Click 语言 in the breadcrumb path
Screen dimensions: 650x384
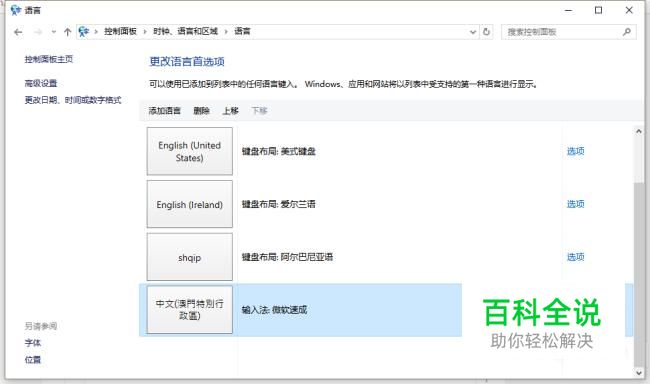tap(242, 32)
